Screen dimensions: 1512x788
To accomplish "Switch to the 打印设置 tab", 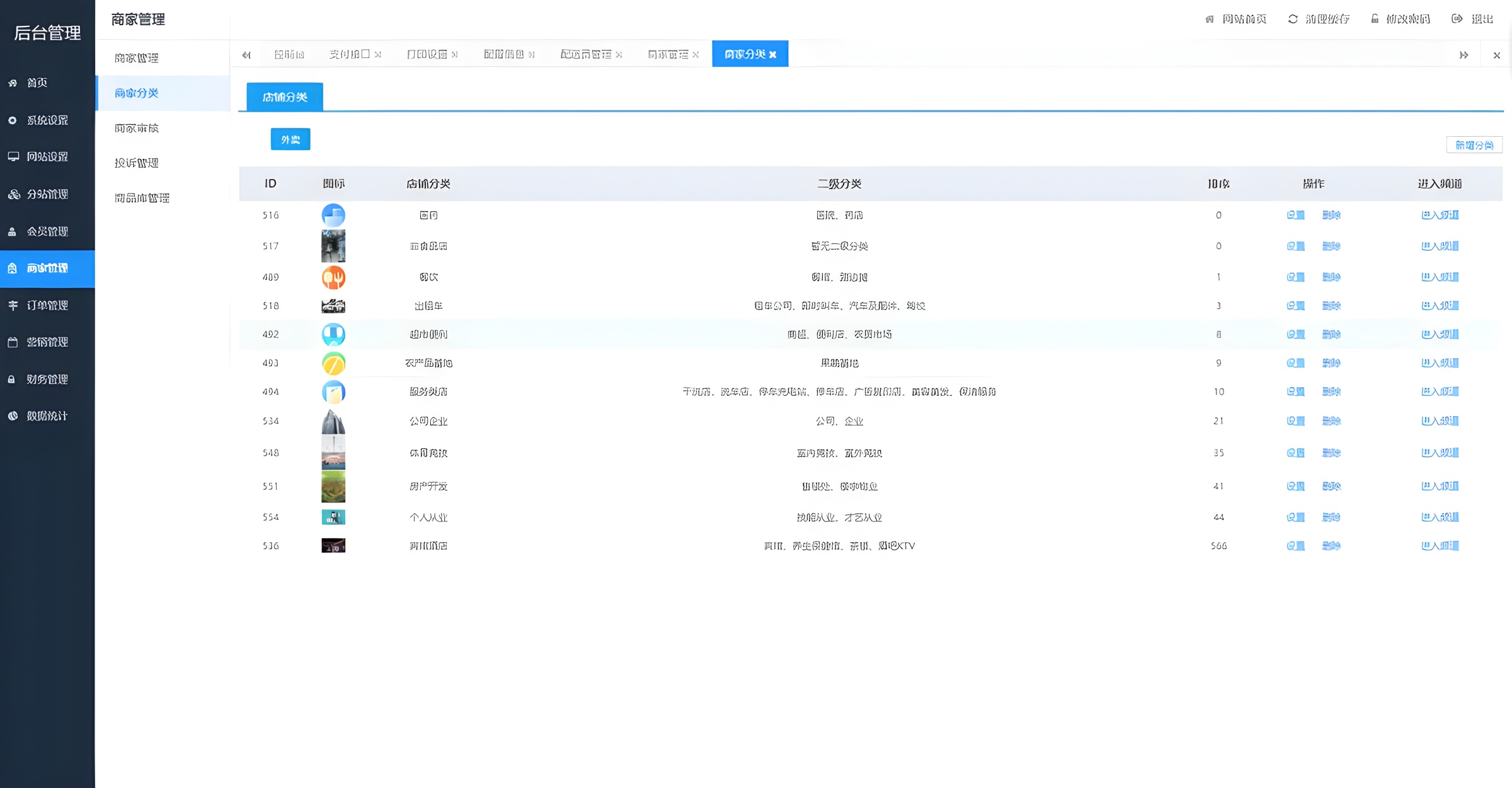I will (x=427, y=54).
